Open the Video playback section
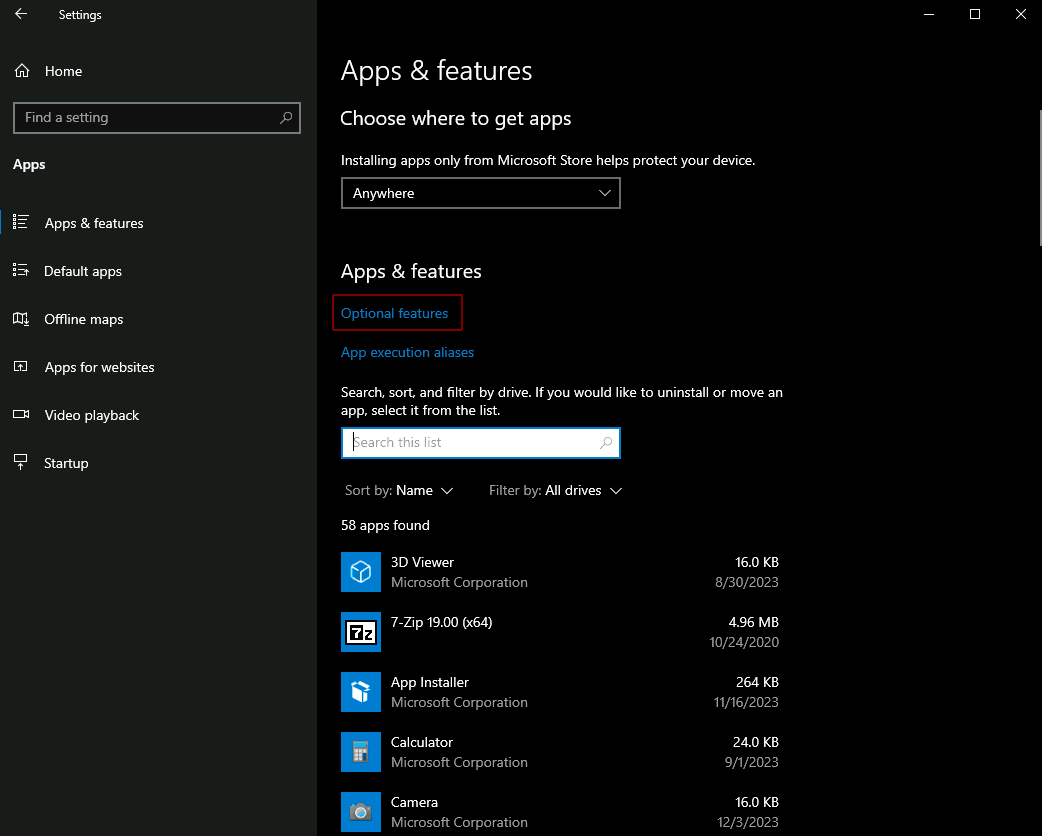This screenshot has height=836, width=1042. point(92,415)
